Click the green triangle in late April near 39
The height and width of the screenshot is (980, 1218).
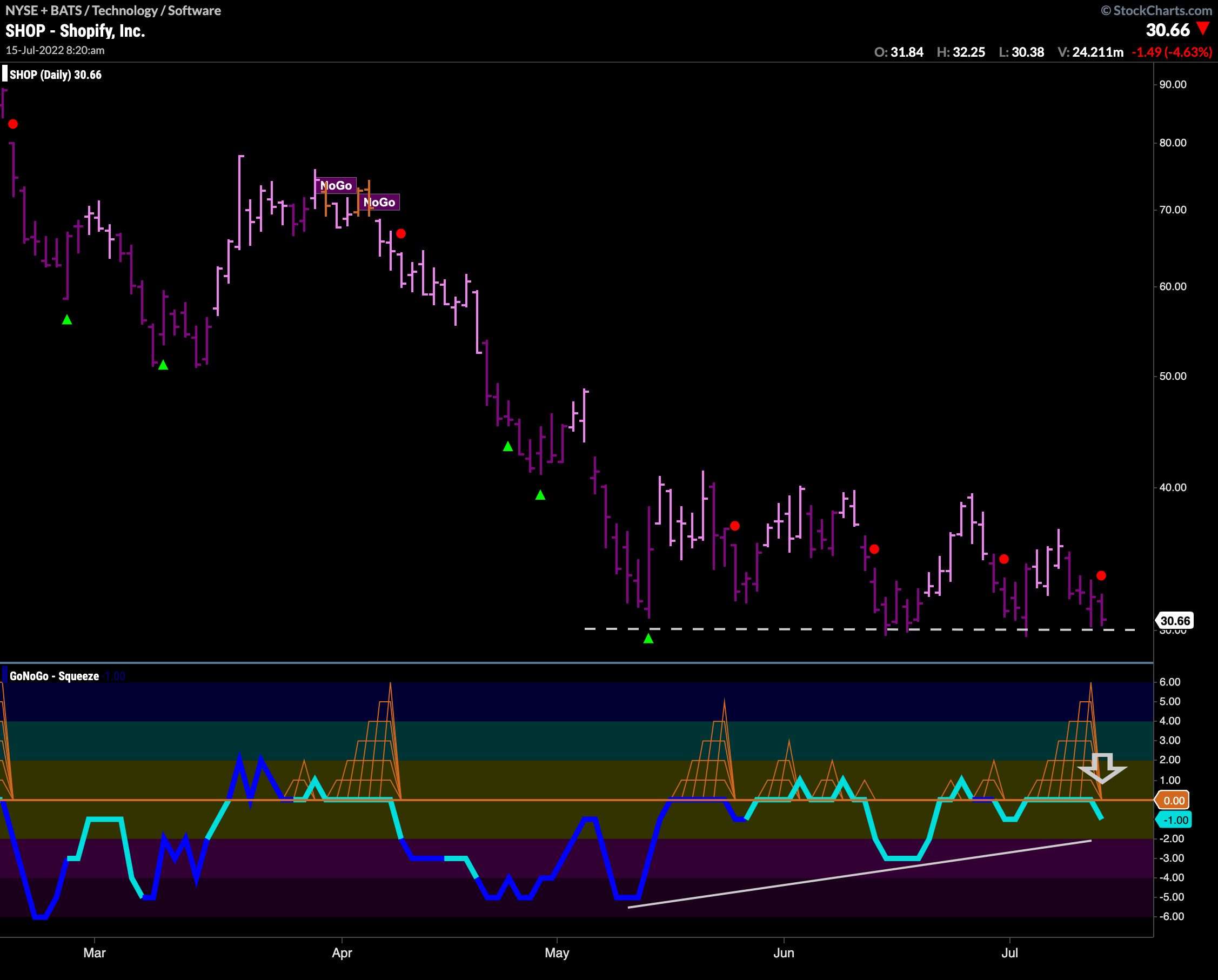[540, 495]
